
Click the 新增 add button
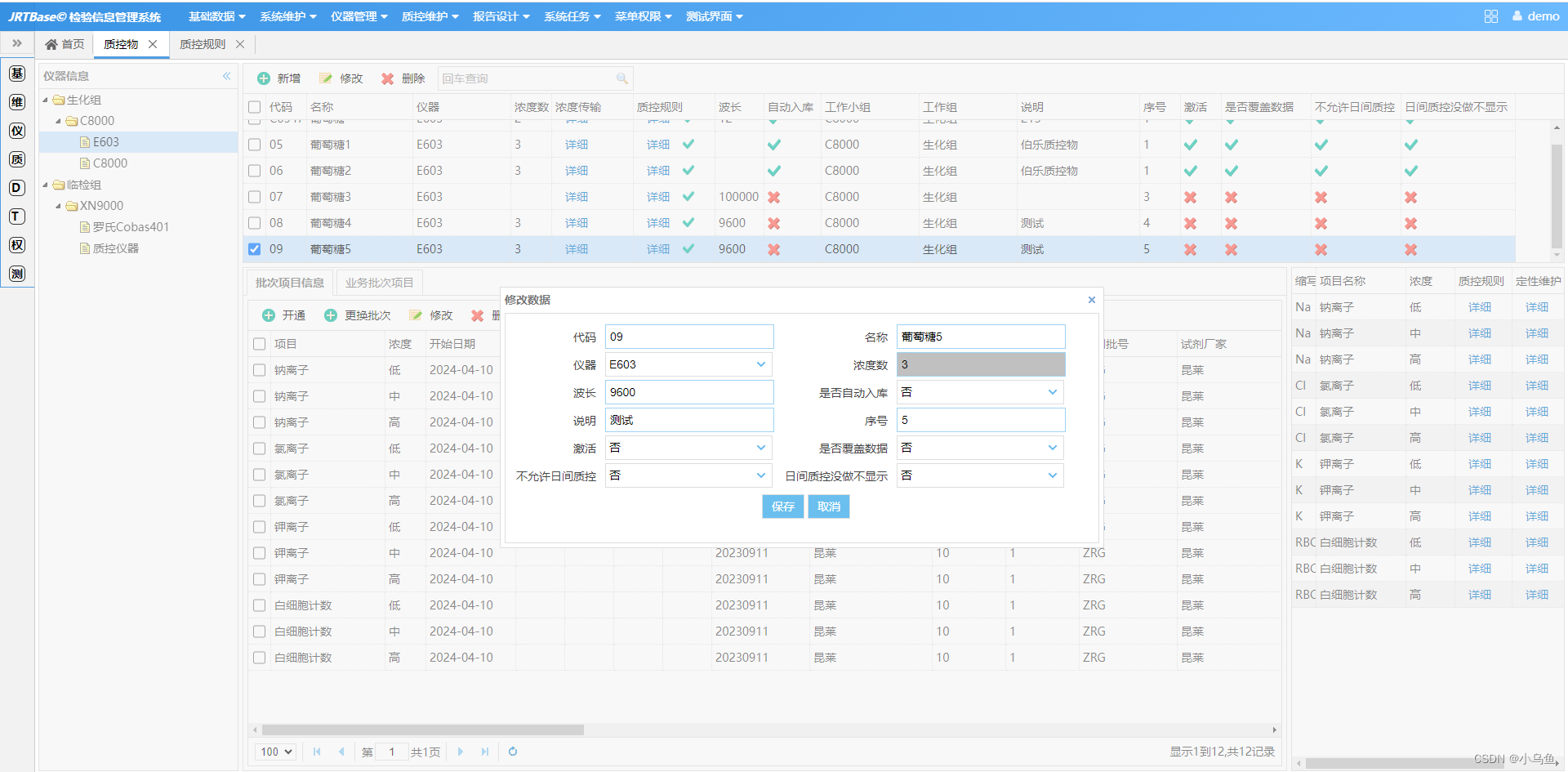click(279, 78)
